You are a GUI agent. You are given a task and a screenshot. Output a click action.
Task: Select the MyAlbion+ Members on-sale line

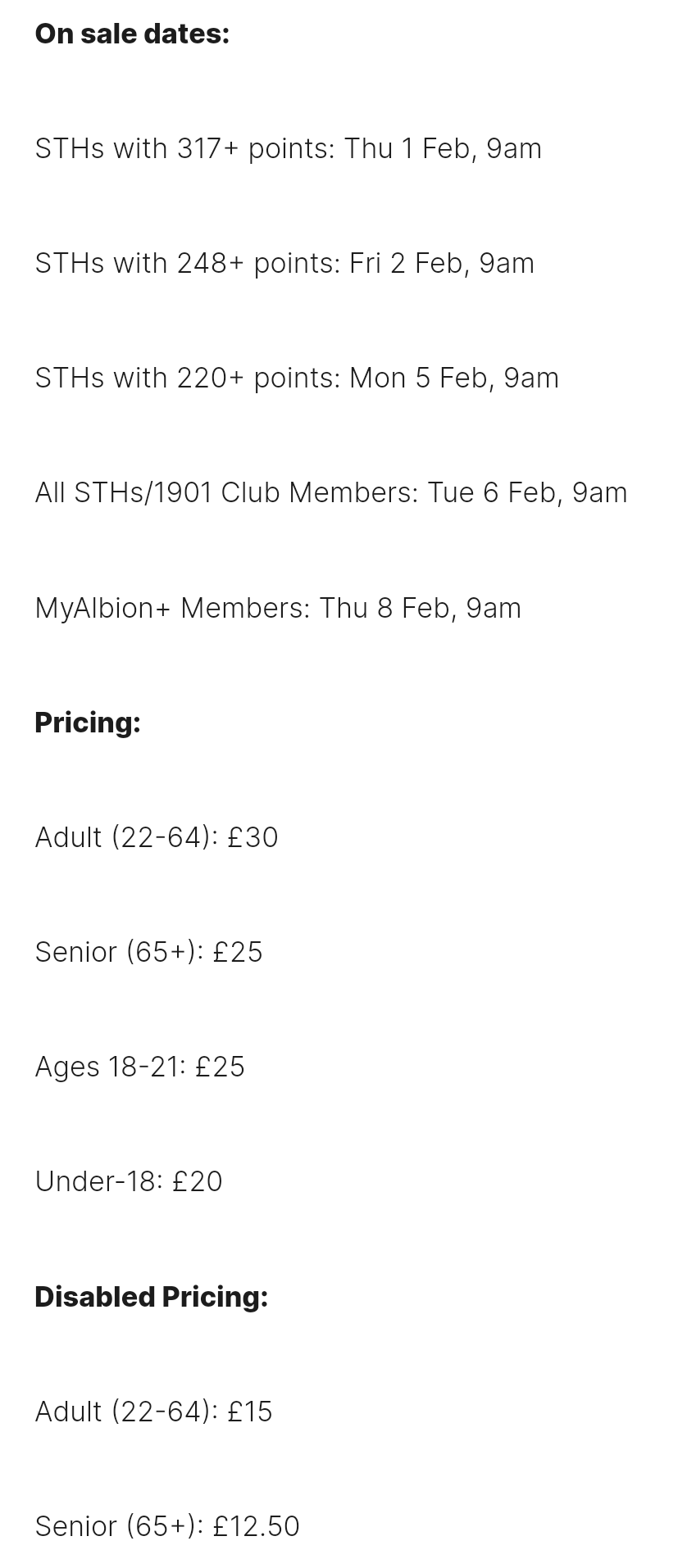pos(278,608)
